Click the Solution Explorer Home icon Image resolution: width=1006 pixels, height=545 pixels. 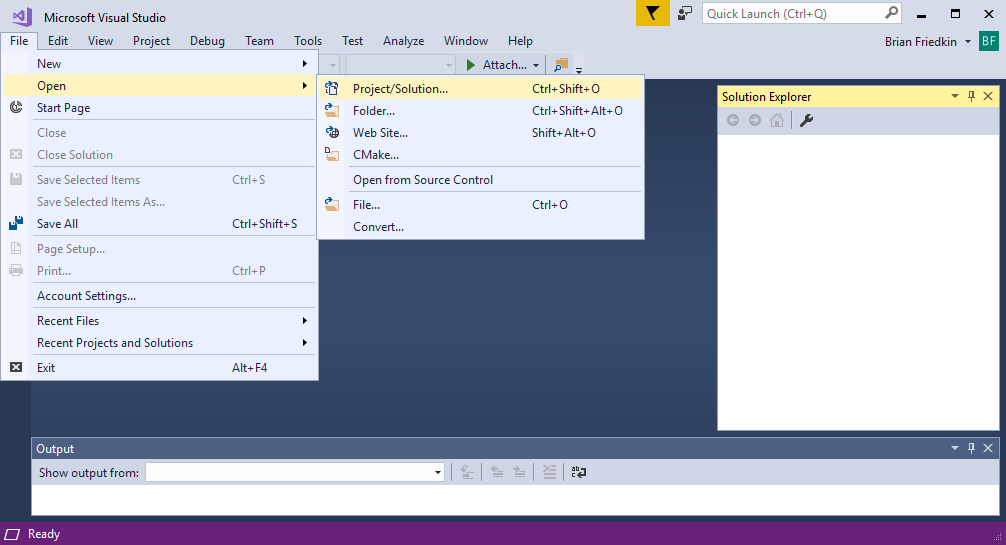776,120
